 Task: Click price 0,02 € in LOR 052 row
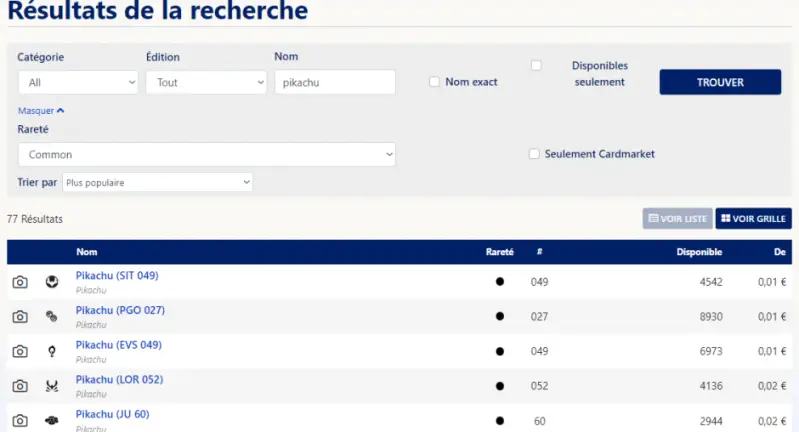(772, 386)
